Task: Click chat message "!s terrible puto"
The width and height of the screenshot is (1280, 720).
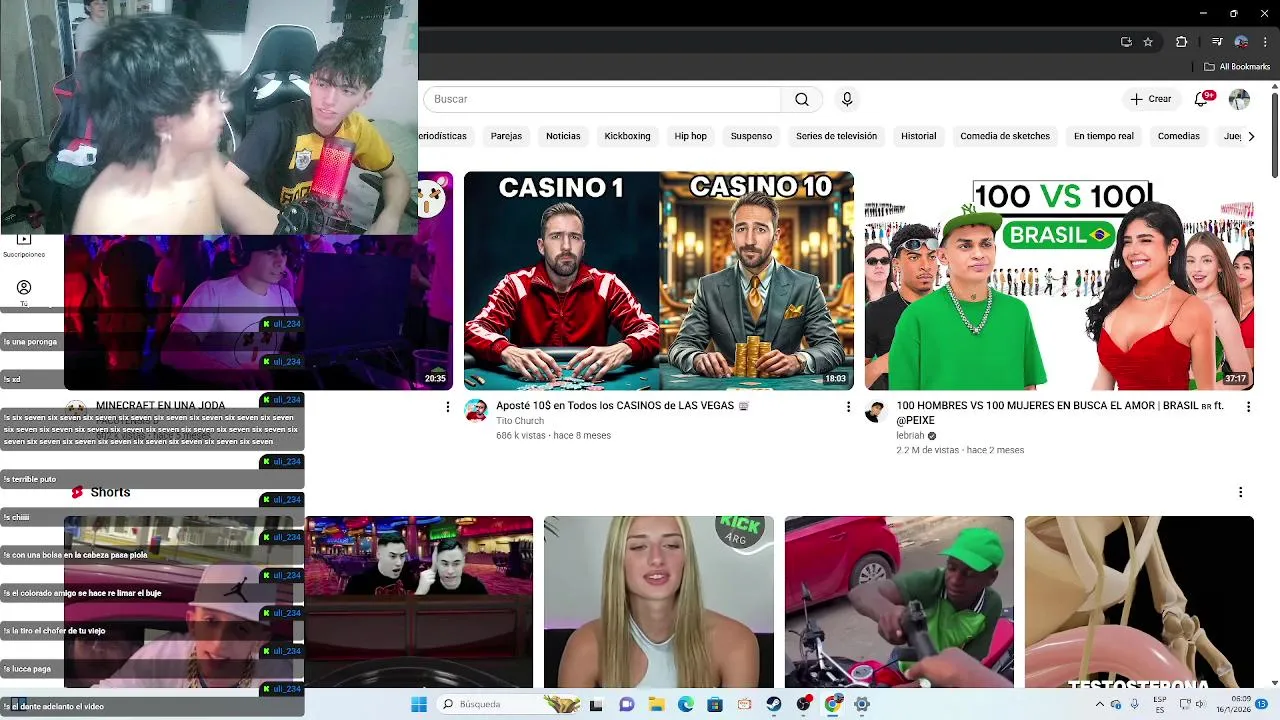Action: pos(30,479)
